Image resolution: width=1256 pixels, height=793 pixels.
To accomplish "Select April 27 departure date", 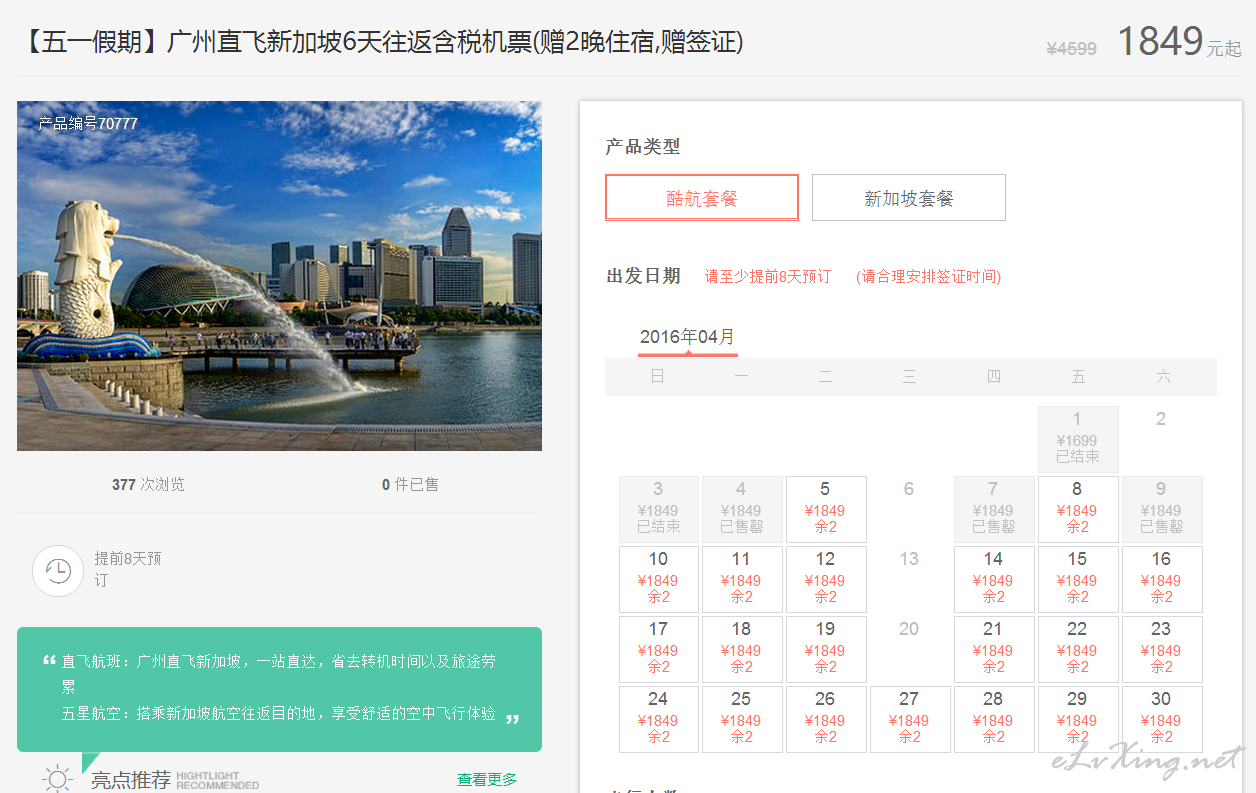I will click(910, 719).
